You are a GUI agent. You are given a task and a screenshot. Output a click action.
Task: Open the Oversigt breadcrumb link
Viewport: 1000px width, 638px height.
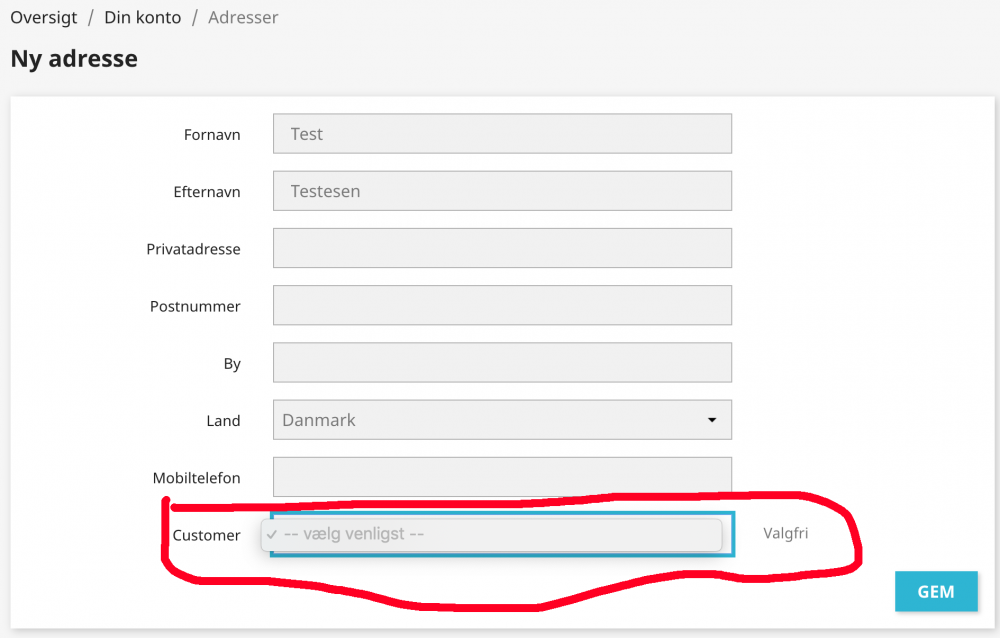43,17
